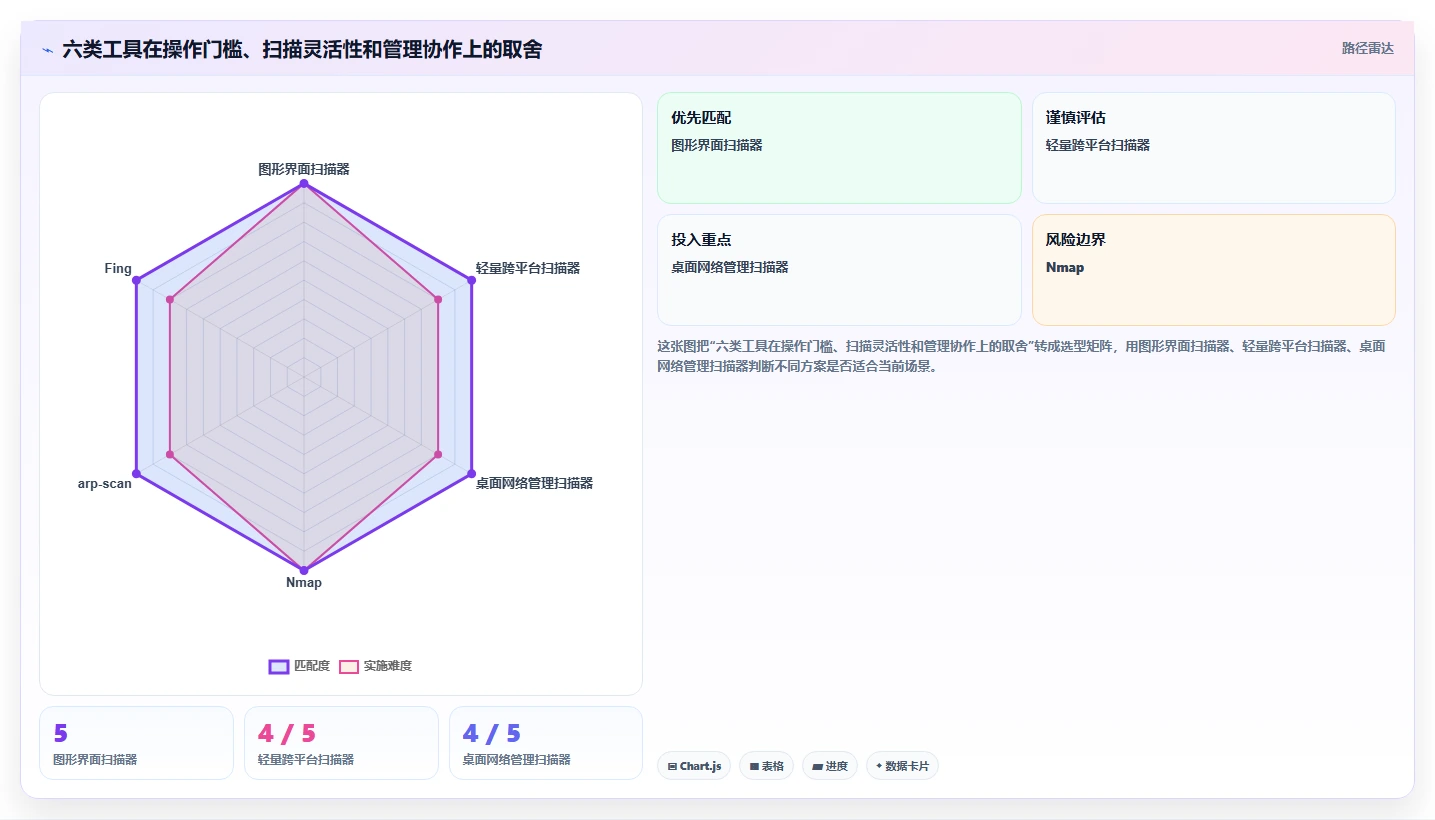Click the Chart.js tag chip

pyautogui.click(x=694, y=766)
